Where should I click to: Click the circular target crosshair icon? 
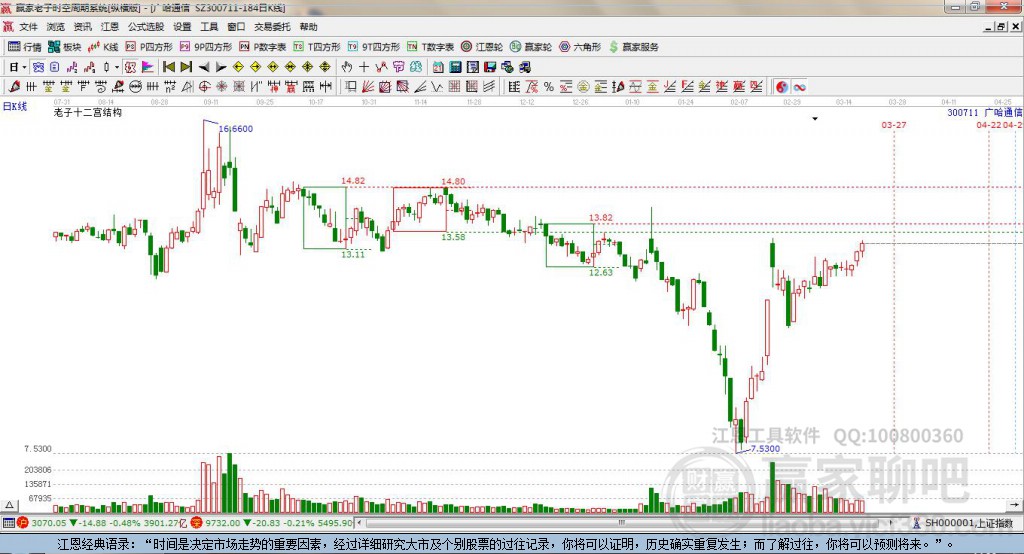coord(204,86)
